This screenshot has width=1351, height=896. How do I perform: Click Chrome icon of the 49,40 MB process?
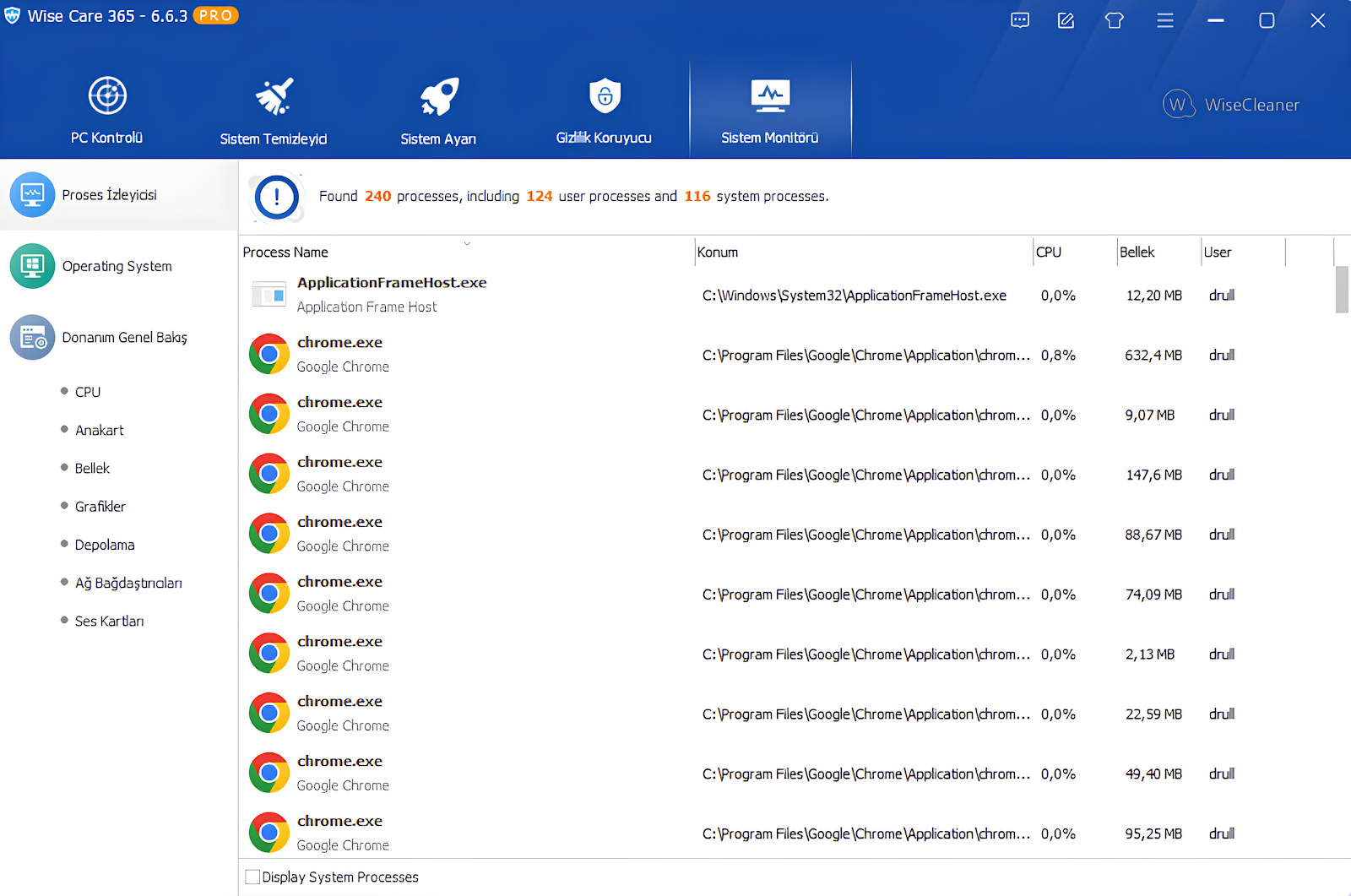[x=269, y=774]
